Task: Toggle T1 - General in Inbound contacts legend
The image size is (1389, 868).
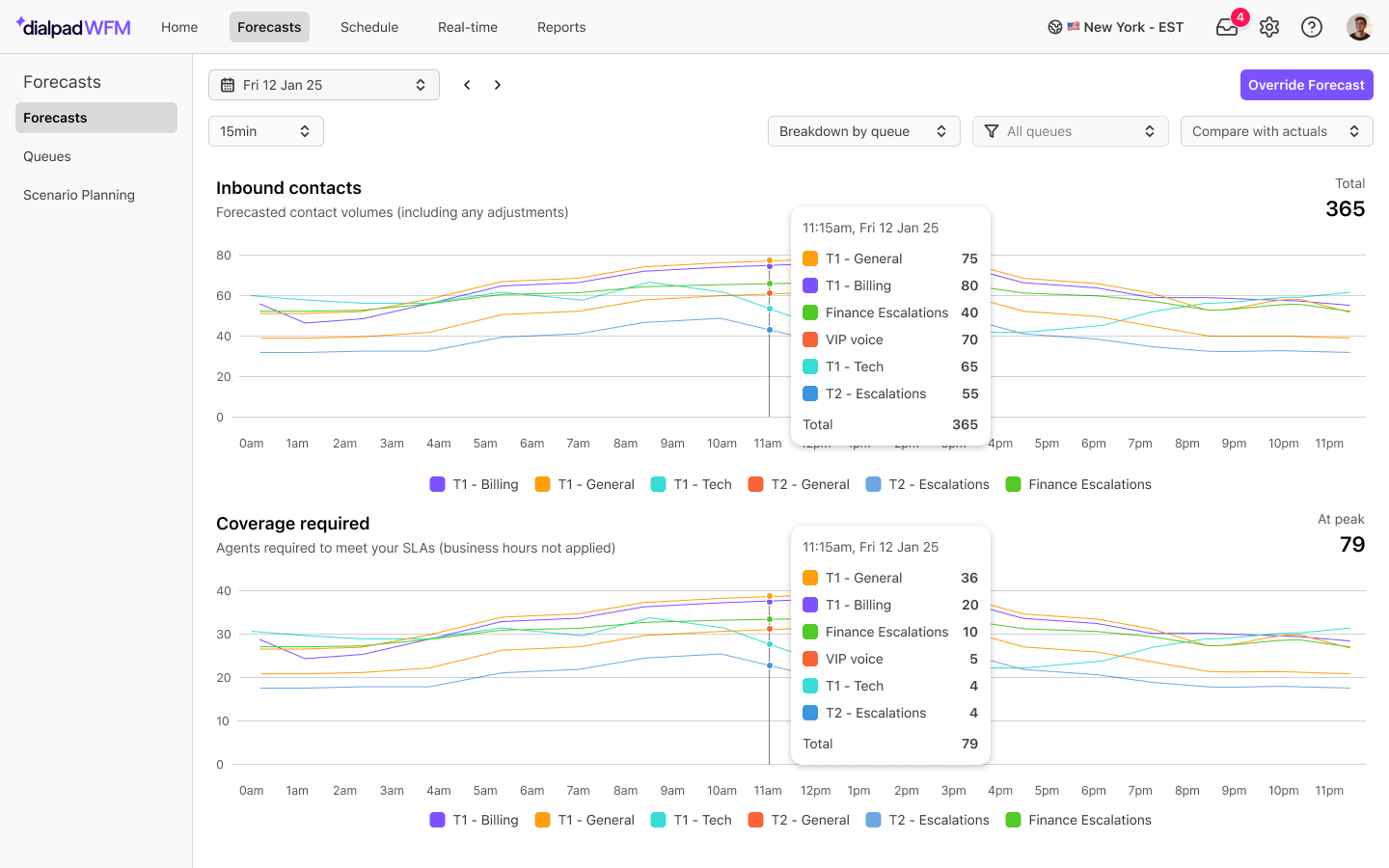Action: point(585,484)
